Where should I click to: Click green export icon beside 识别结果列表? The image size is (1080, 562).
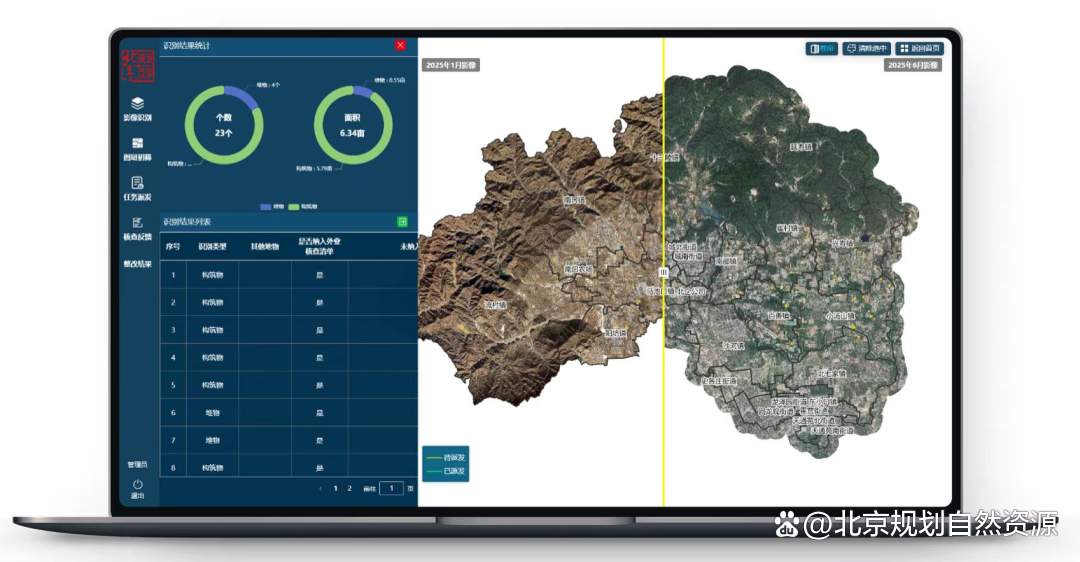[402, 221]
